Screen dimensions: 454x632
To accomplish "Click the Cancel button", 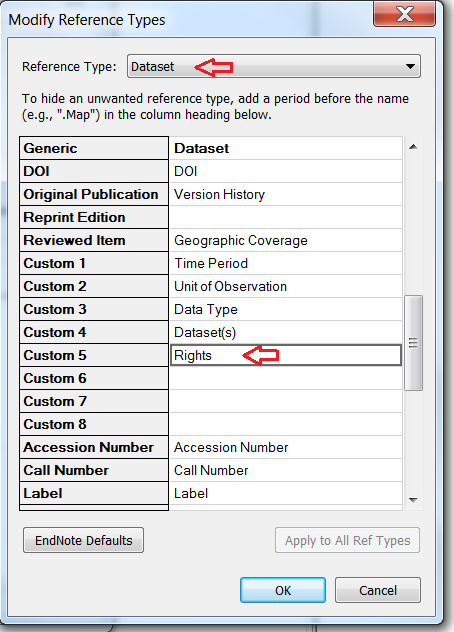I will [x=378, y=590].
